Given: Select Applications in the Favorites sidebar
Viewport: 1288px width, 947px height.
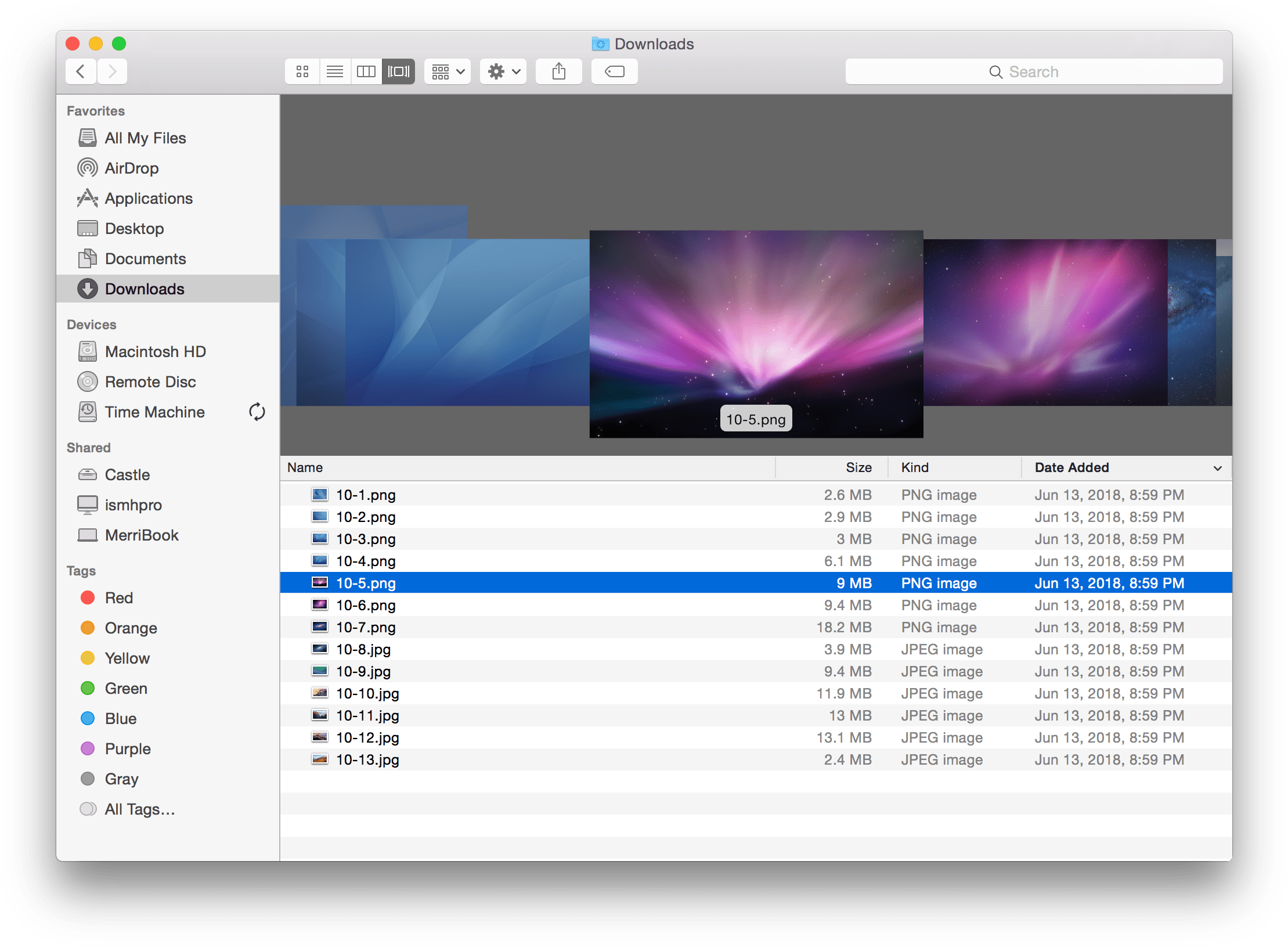Looking at the screenshot, I should (x=149, y=198).
